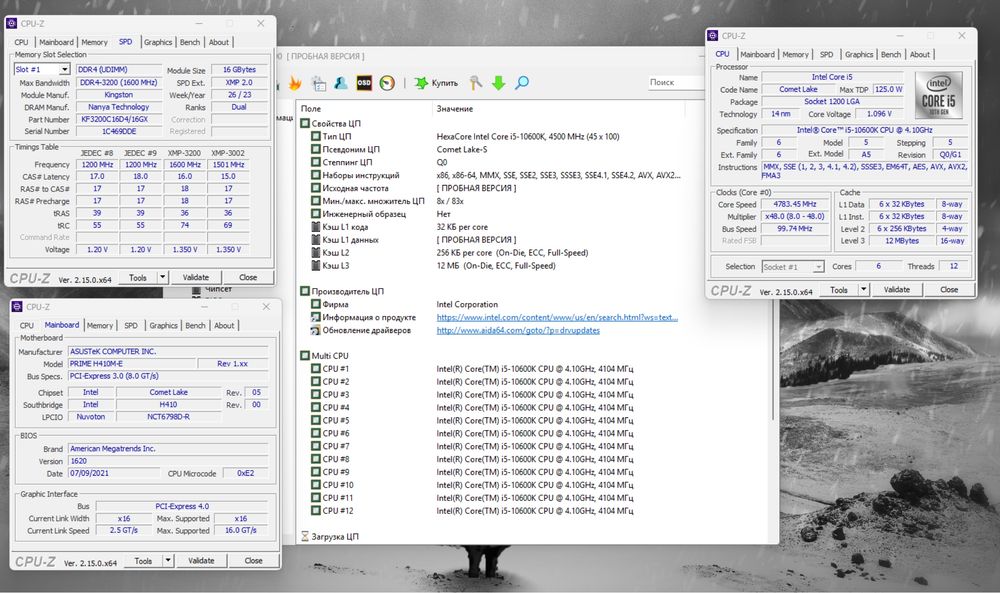This screenshot has width=1000, height=593.
Task: Open the aida64.com driver updates link
Action: [518, 330]
